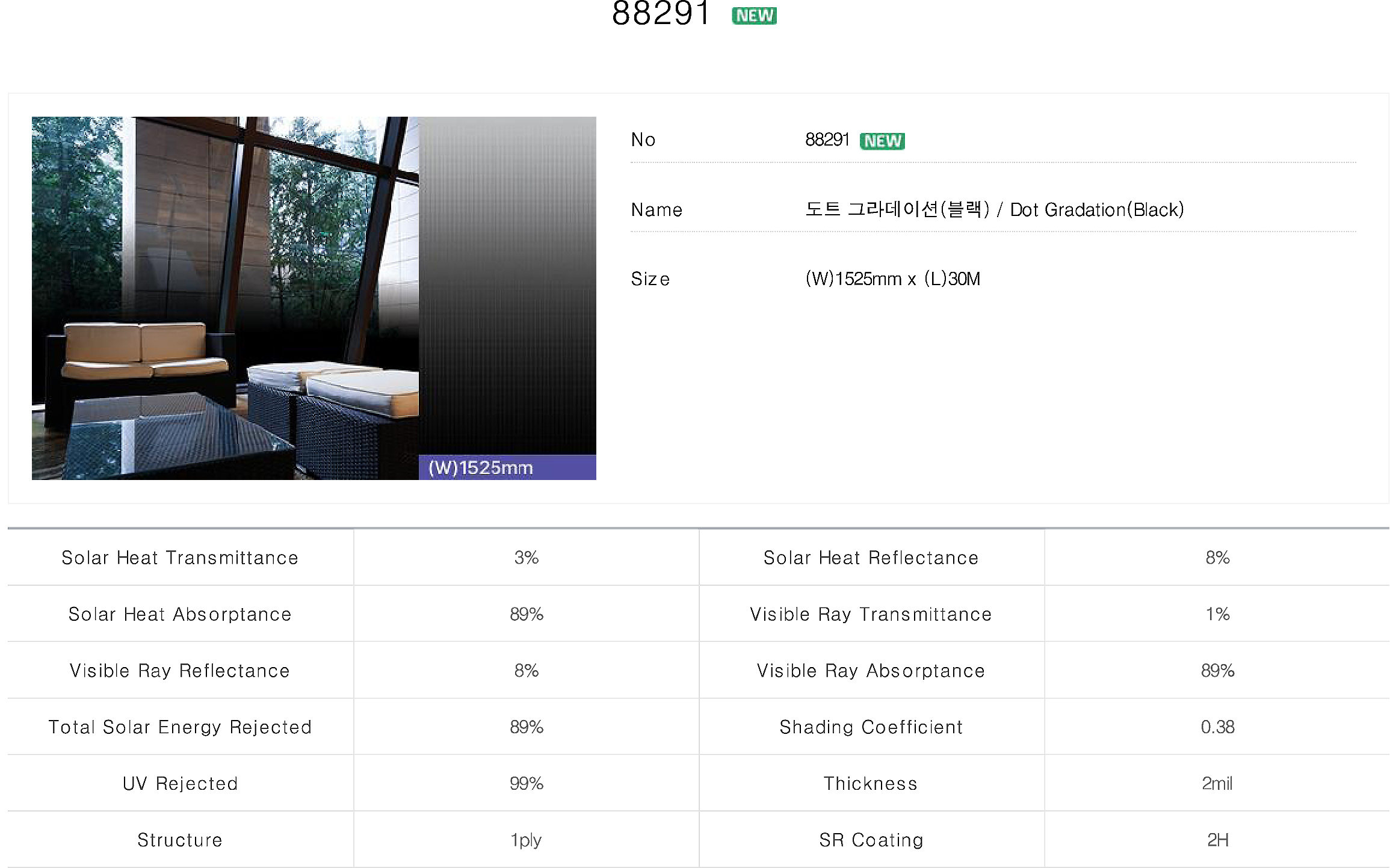Click the Name field label
The height and width of the screenshot is (868, 1390).
pyautogui.click(x=656, y=210)
